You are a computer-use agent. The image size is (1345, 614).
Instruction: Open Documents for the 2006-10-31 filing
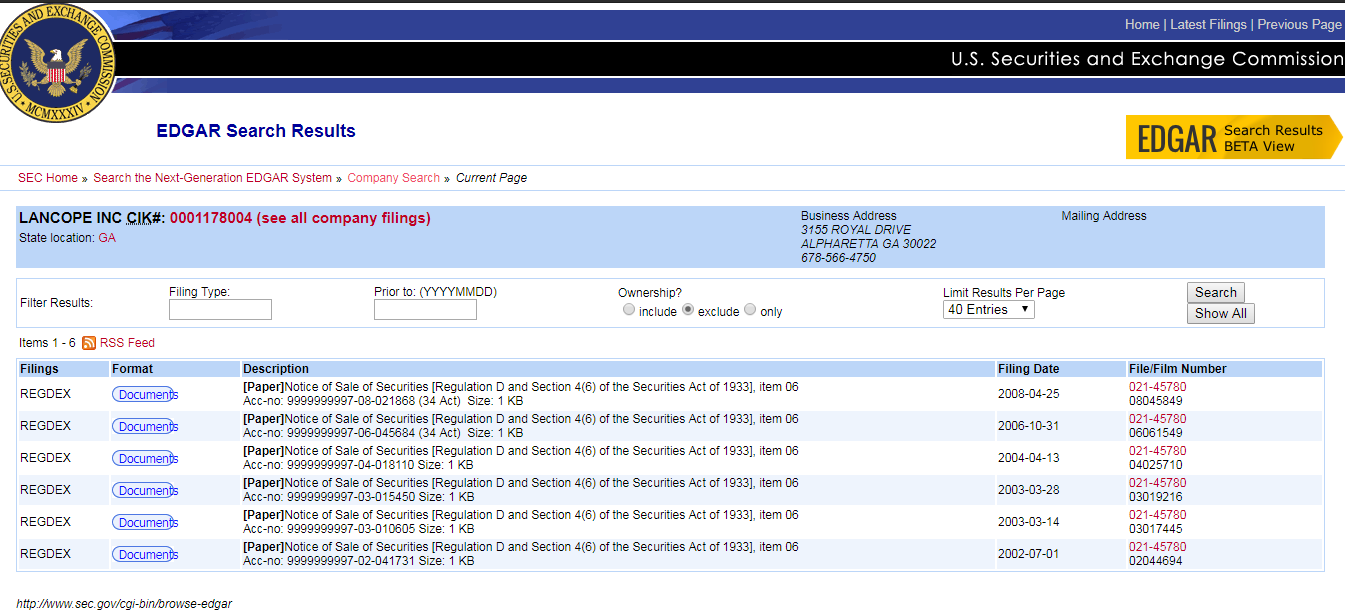pyautogui.click(x=145, y=427)
